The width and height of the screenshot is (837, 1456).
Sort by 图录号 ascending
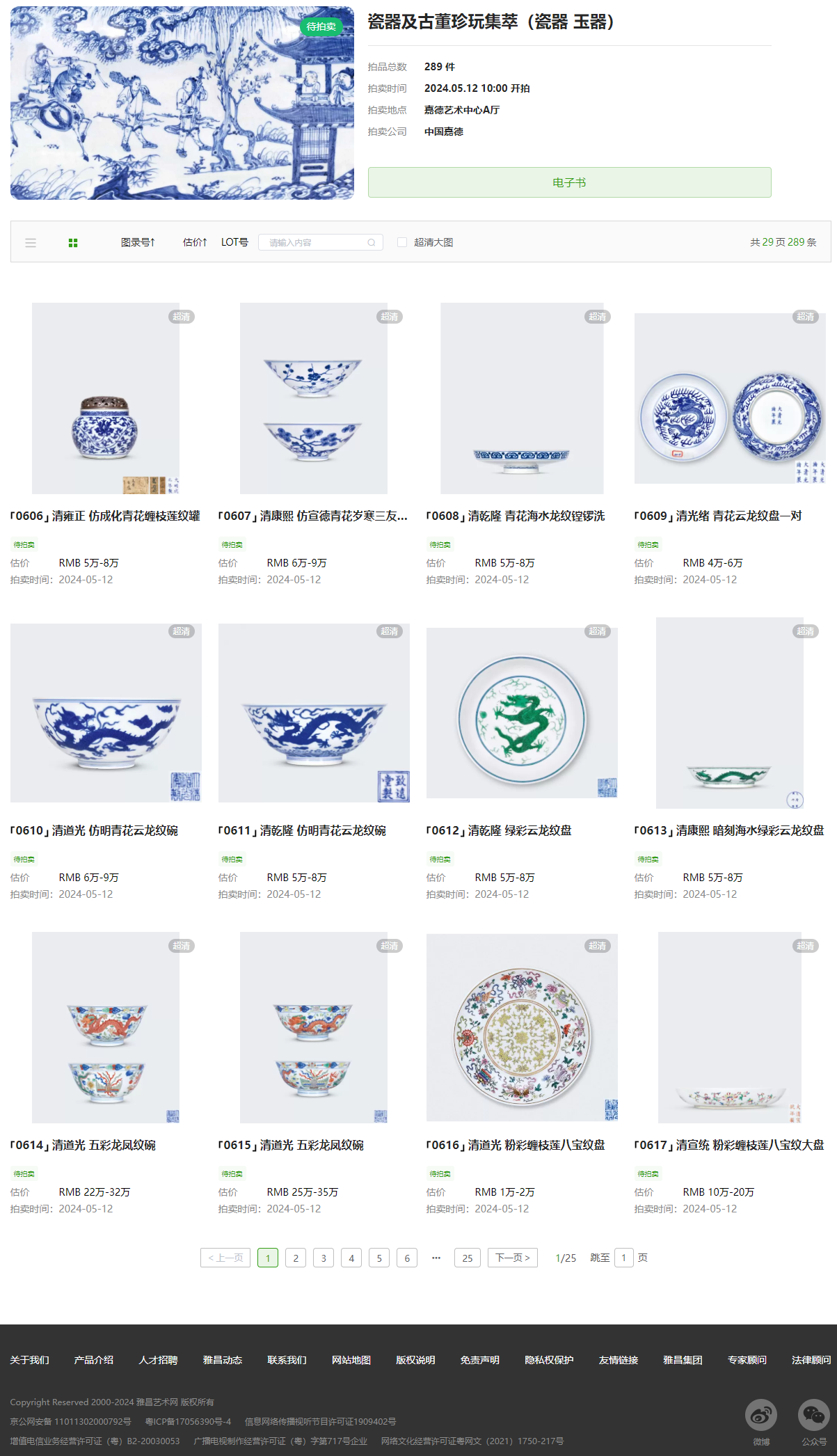pyautogui.click(x=138, y=242)
